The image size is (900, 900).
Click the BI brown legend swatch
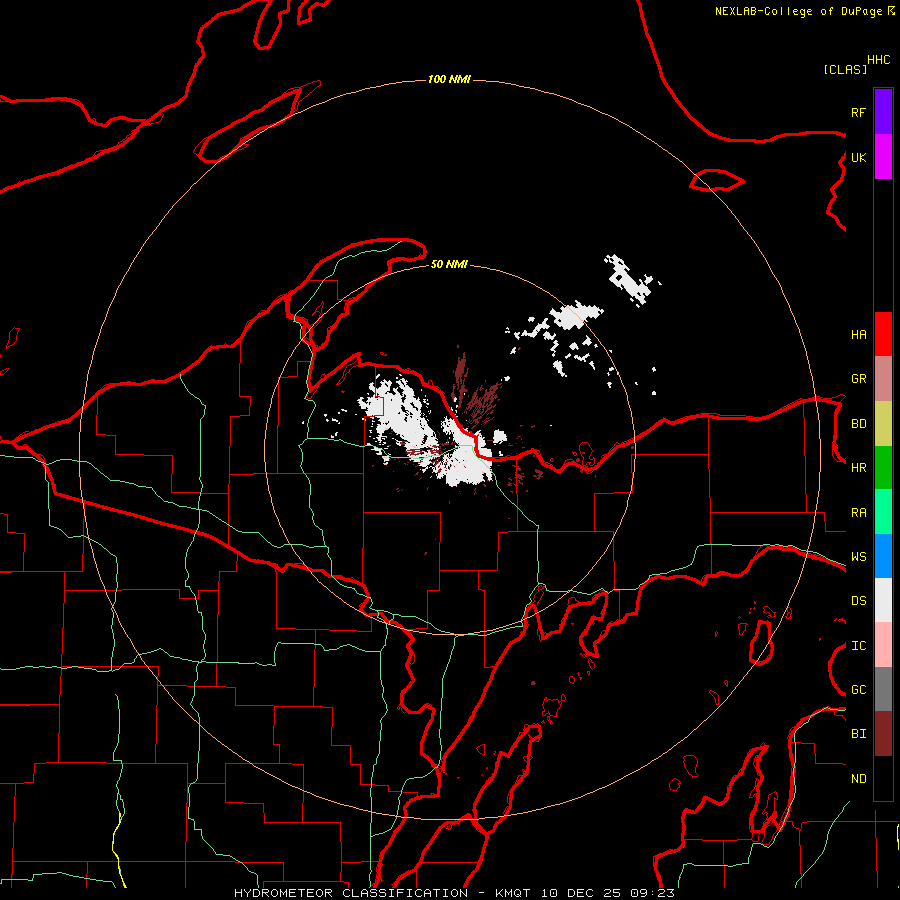pyautogui.click(x=883, y=734)
